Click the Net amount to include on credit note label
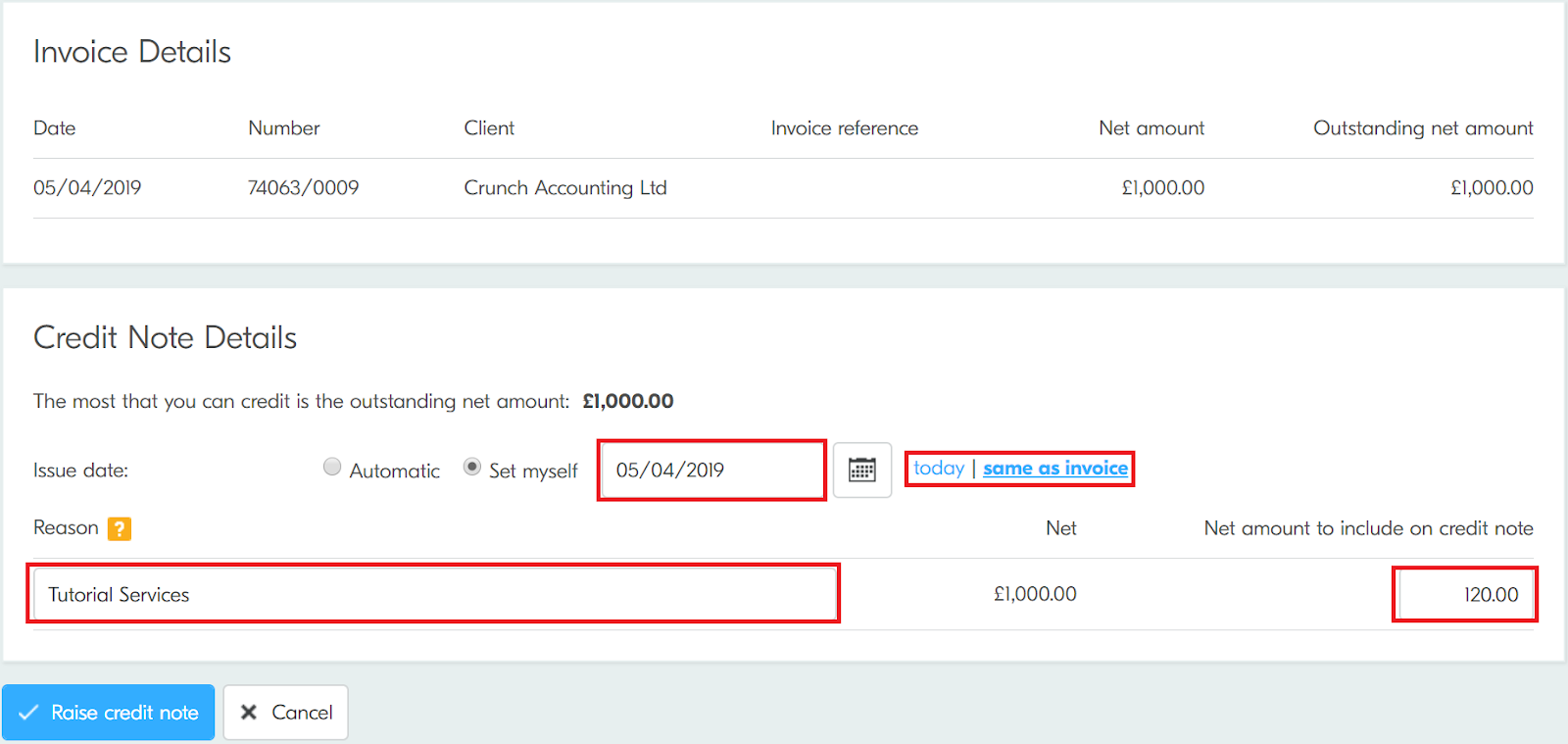 point(1368,528)
